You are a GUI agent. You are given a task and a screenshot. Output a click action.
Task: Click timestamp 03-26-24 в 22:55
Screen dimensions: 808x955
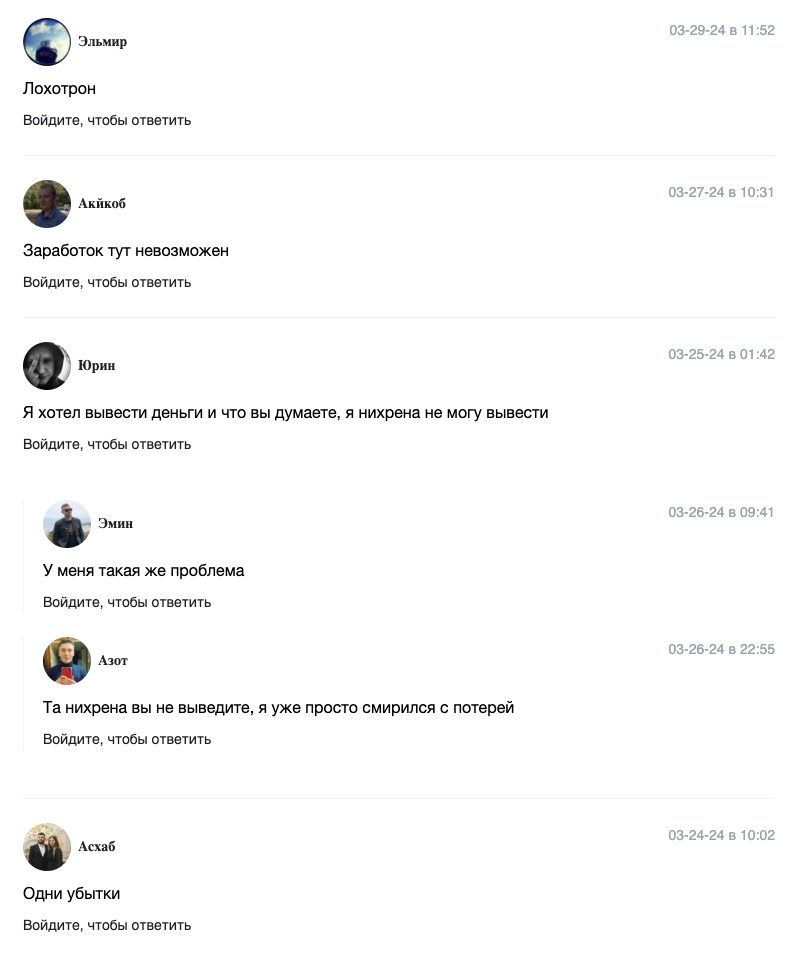(721, 649)
